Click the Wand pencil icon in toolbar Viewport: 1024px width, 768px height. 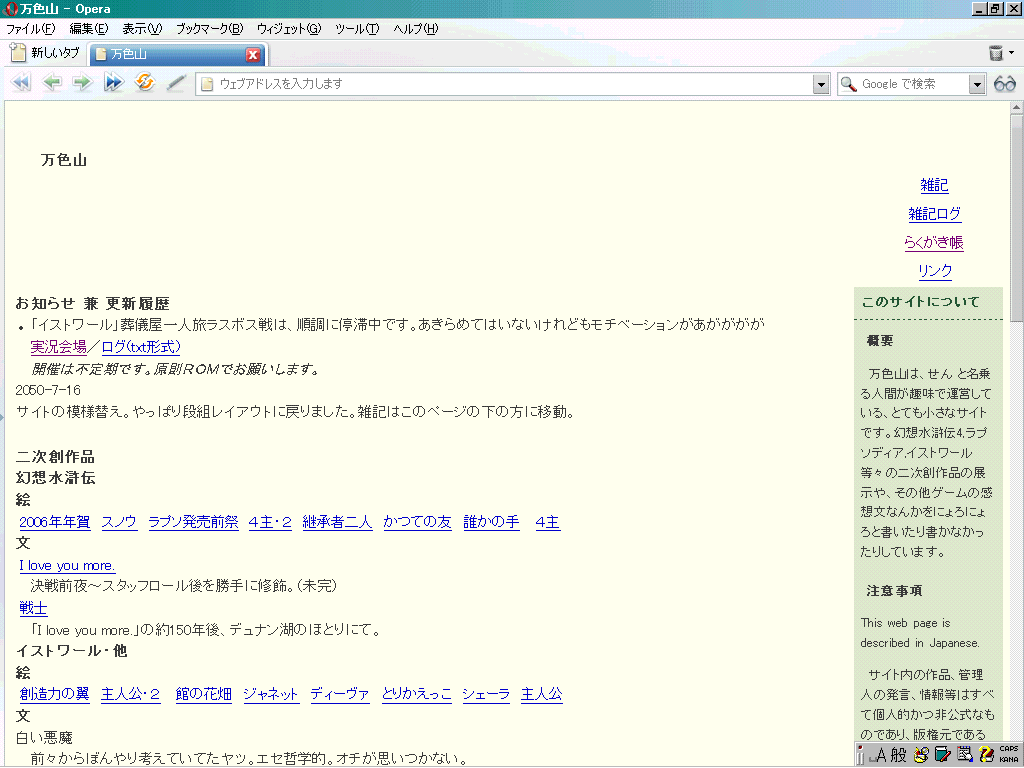175,83
